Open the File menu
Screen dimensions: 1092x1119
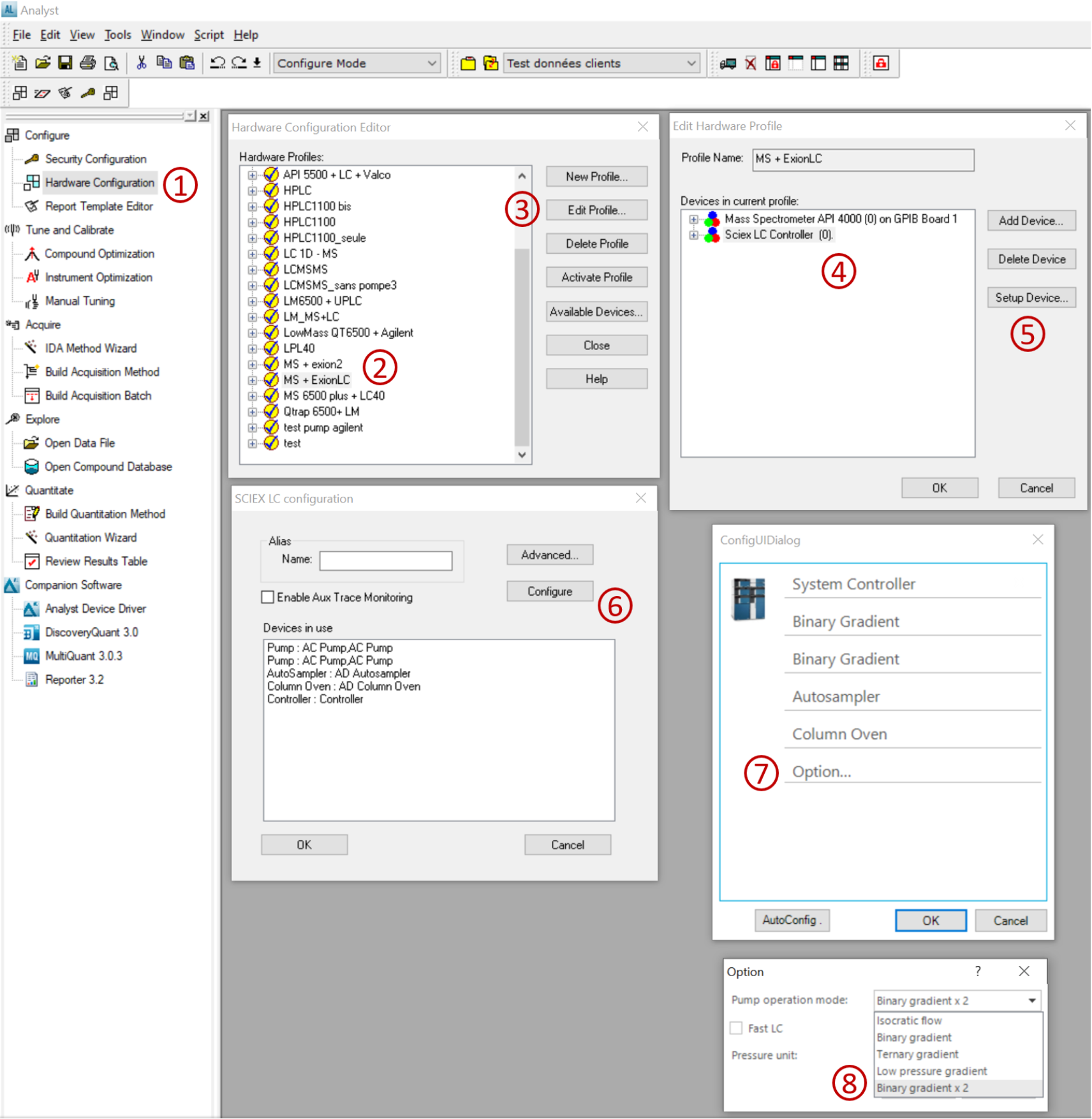point(21,34)
